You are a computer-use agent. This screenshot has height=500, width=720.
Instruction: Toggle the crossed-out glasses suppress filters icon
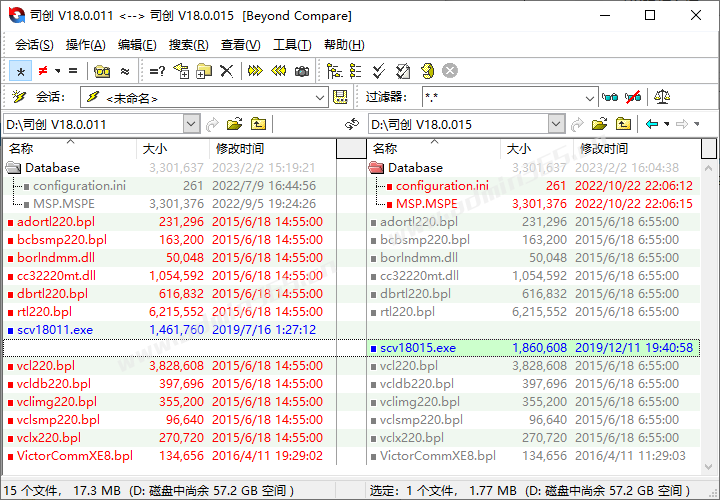pos(633,97)
